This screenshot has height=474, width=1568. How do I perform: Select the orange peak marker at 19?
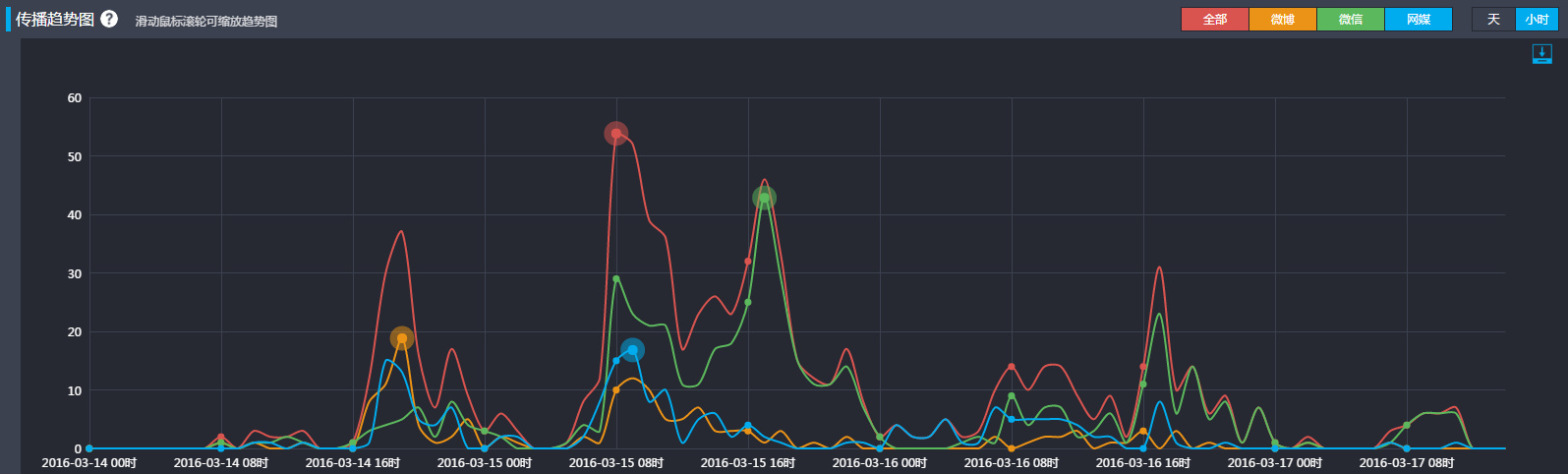tap(401, 338)
